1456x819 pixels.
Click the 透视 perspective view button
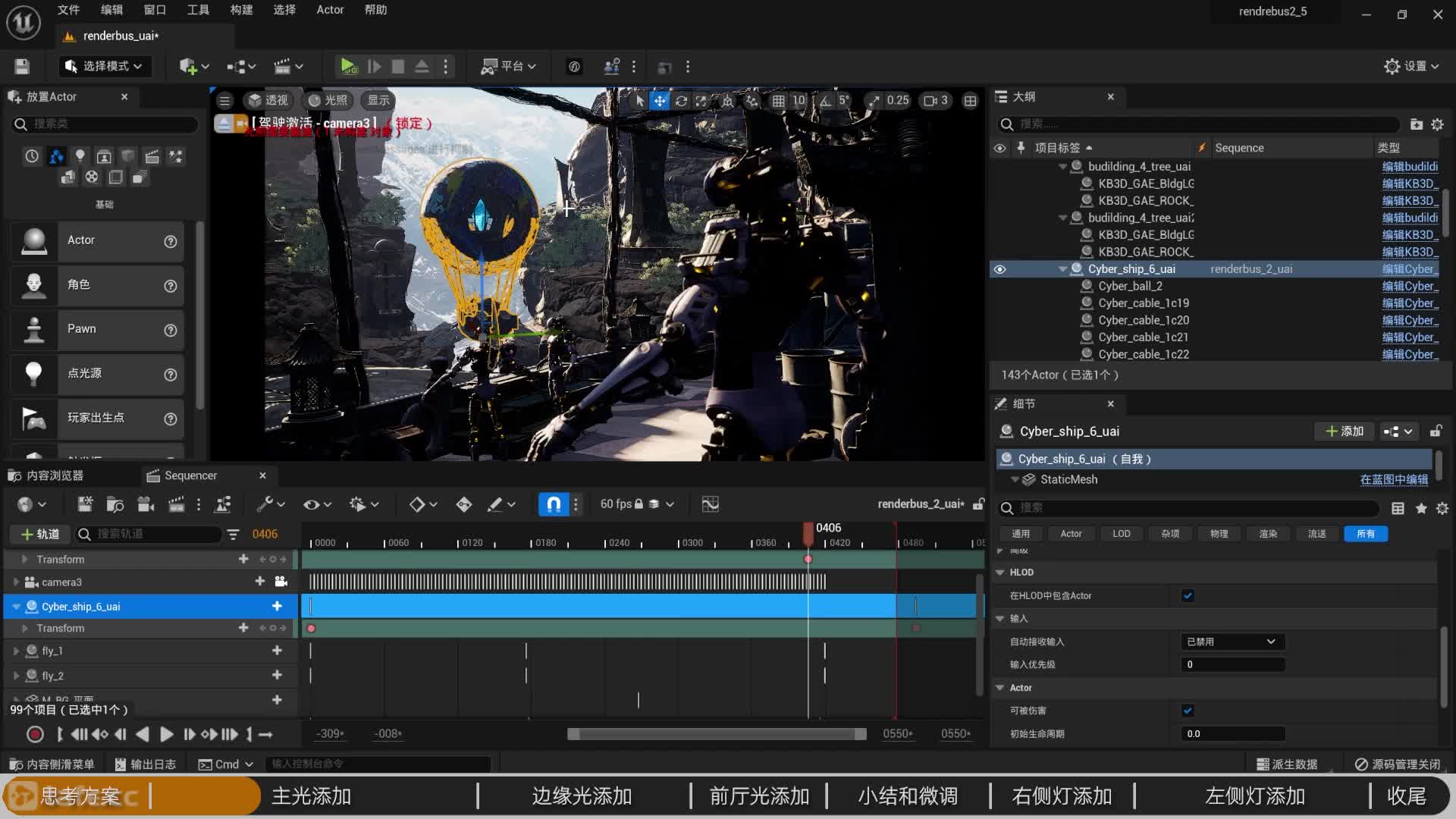268,101
